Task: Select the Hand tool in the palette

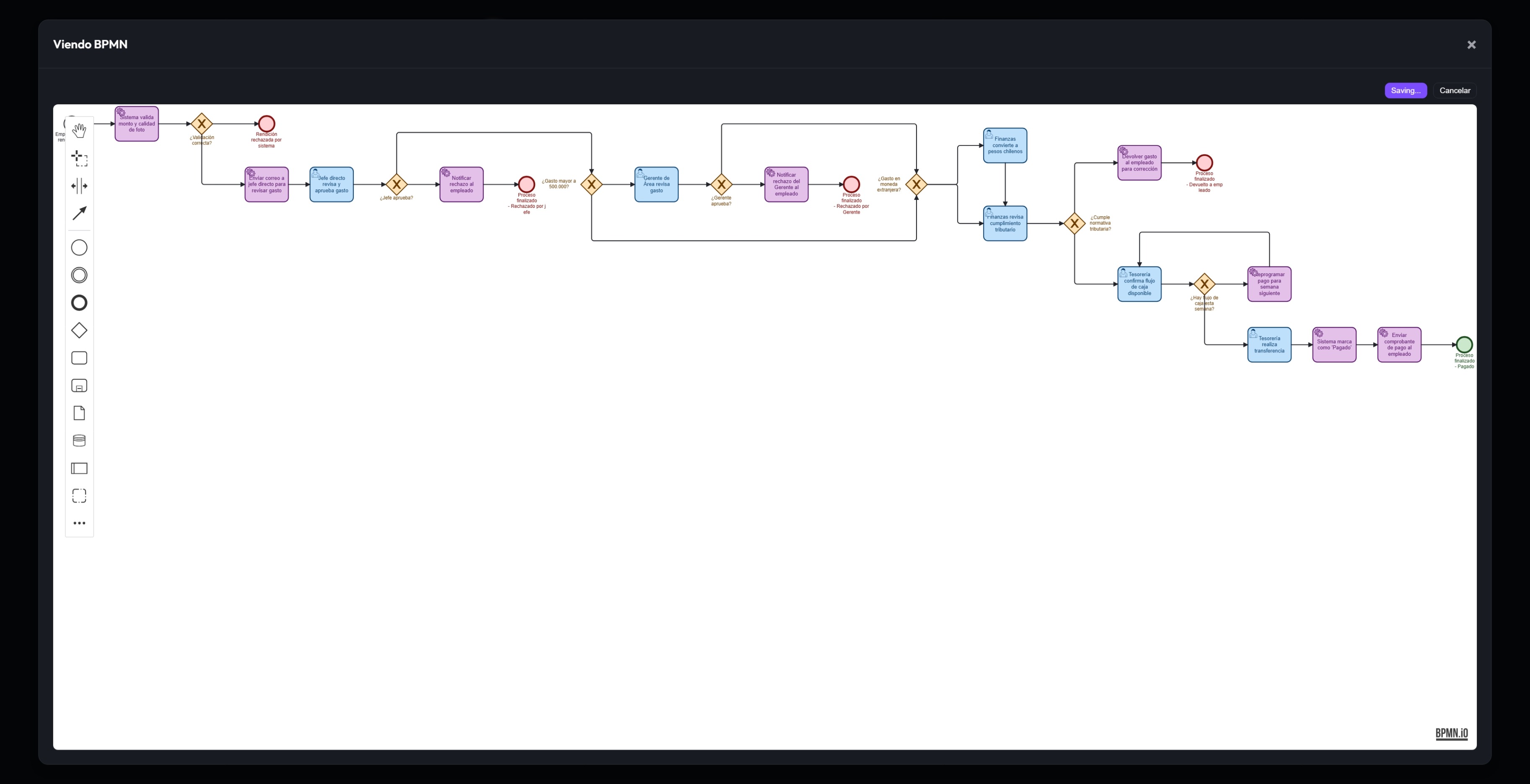Action: coord(79,131)
